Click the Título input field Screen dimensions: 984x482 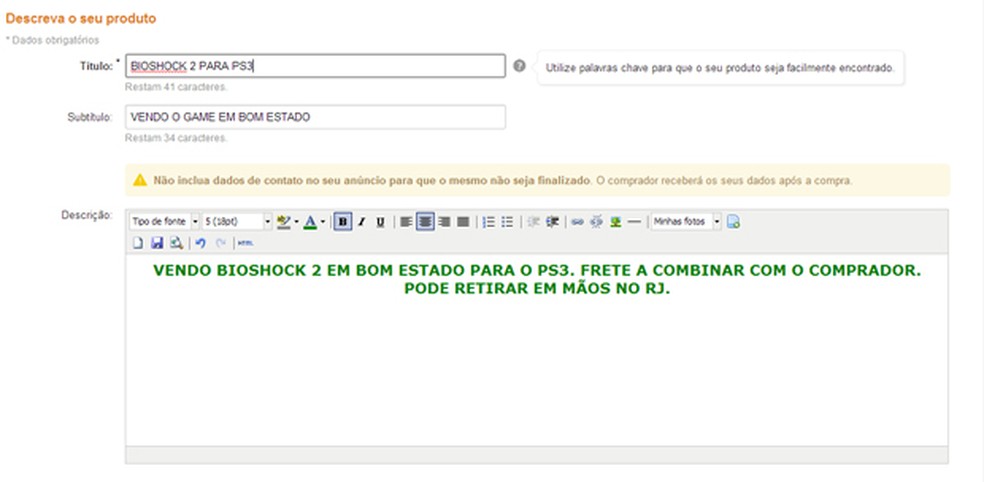(x=315, y=66)
